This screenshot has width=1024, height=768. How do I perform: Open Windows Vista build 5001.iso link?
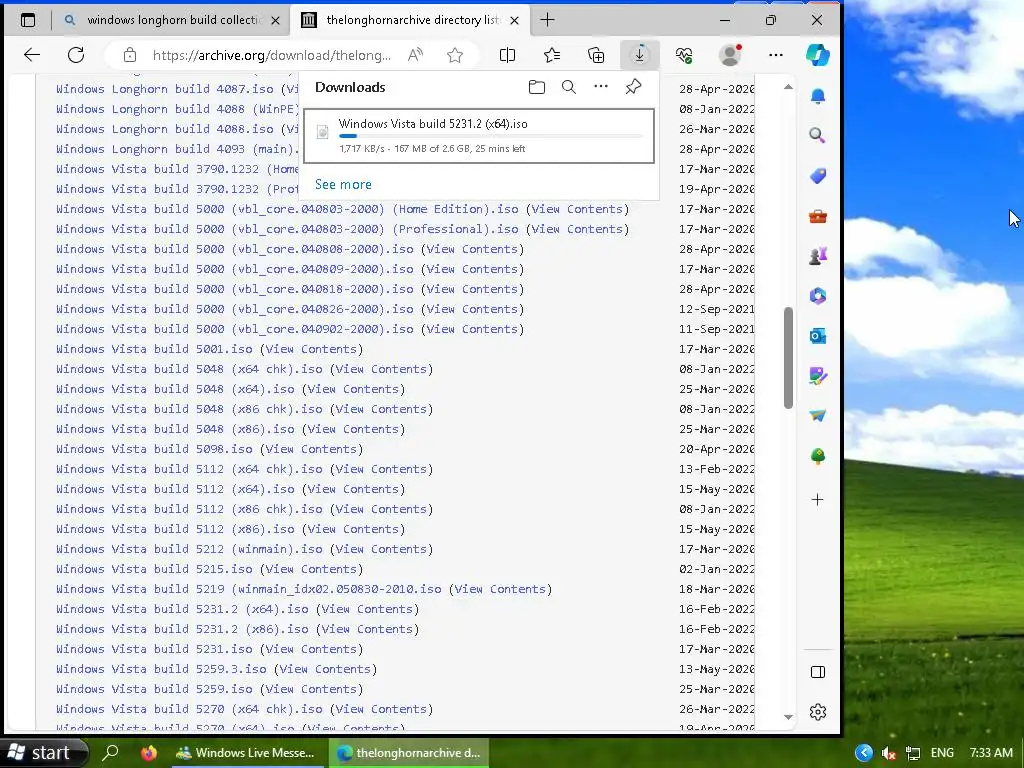[154, 349]
